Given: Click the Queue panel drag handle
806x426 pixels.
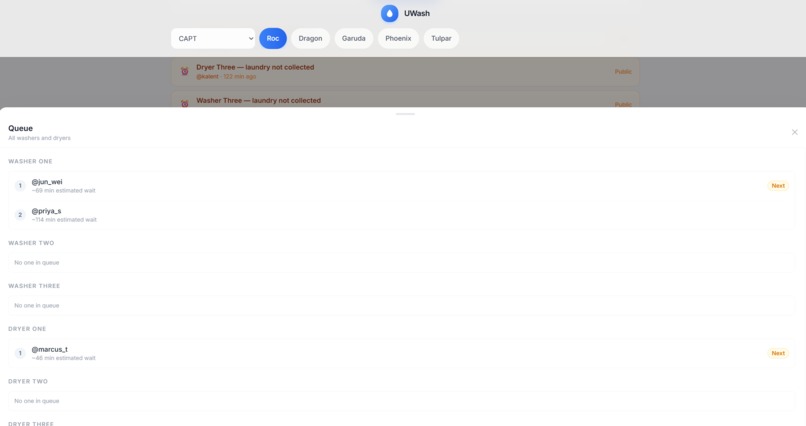Looking at the screenshot, I should coord(405,114).
